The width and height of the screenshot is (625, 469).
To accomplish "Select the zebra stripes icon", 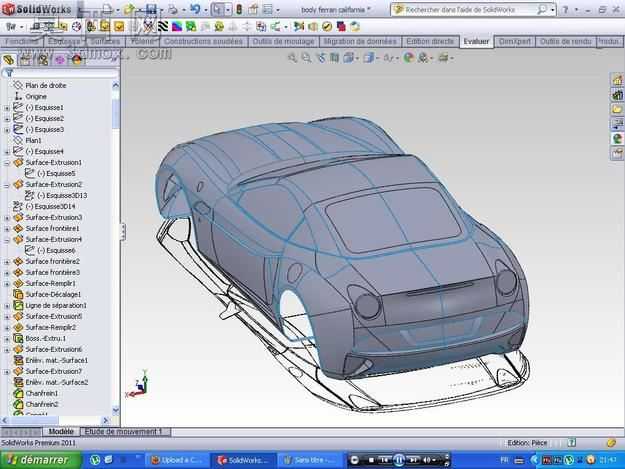I will 163,27.
